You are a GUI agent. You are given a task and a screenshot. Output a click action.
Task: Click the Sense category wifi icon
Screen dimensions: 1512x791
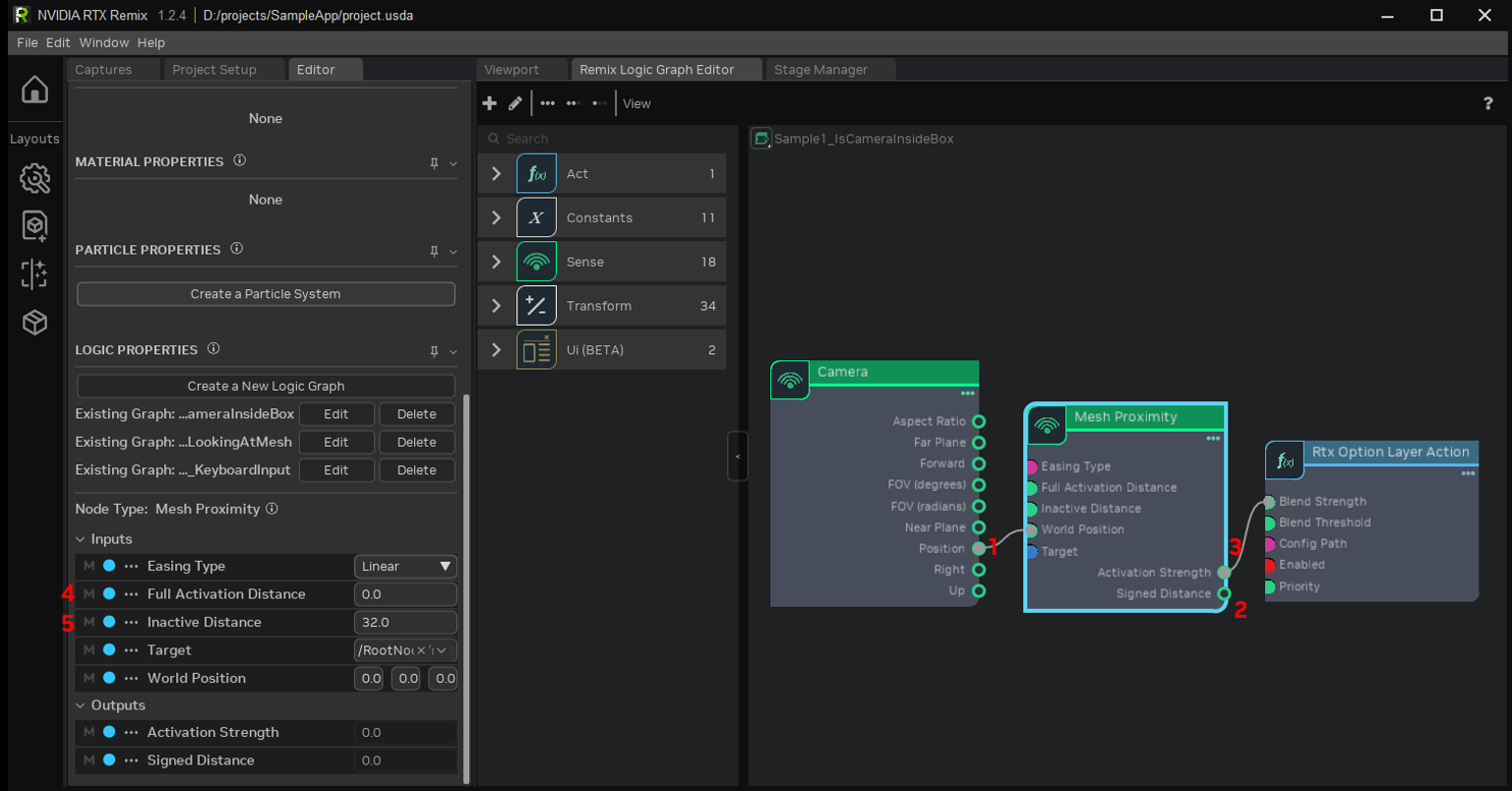536,262
